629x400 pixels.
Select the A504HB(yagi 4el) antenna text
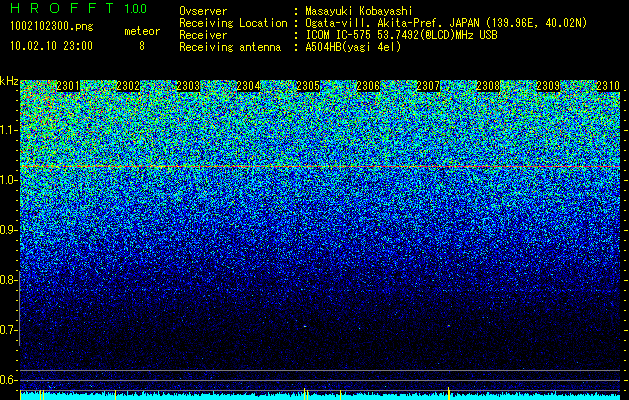[x=353, y=47]
